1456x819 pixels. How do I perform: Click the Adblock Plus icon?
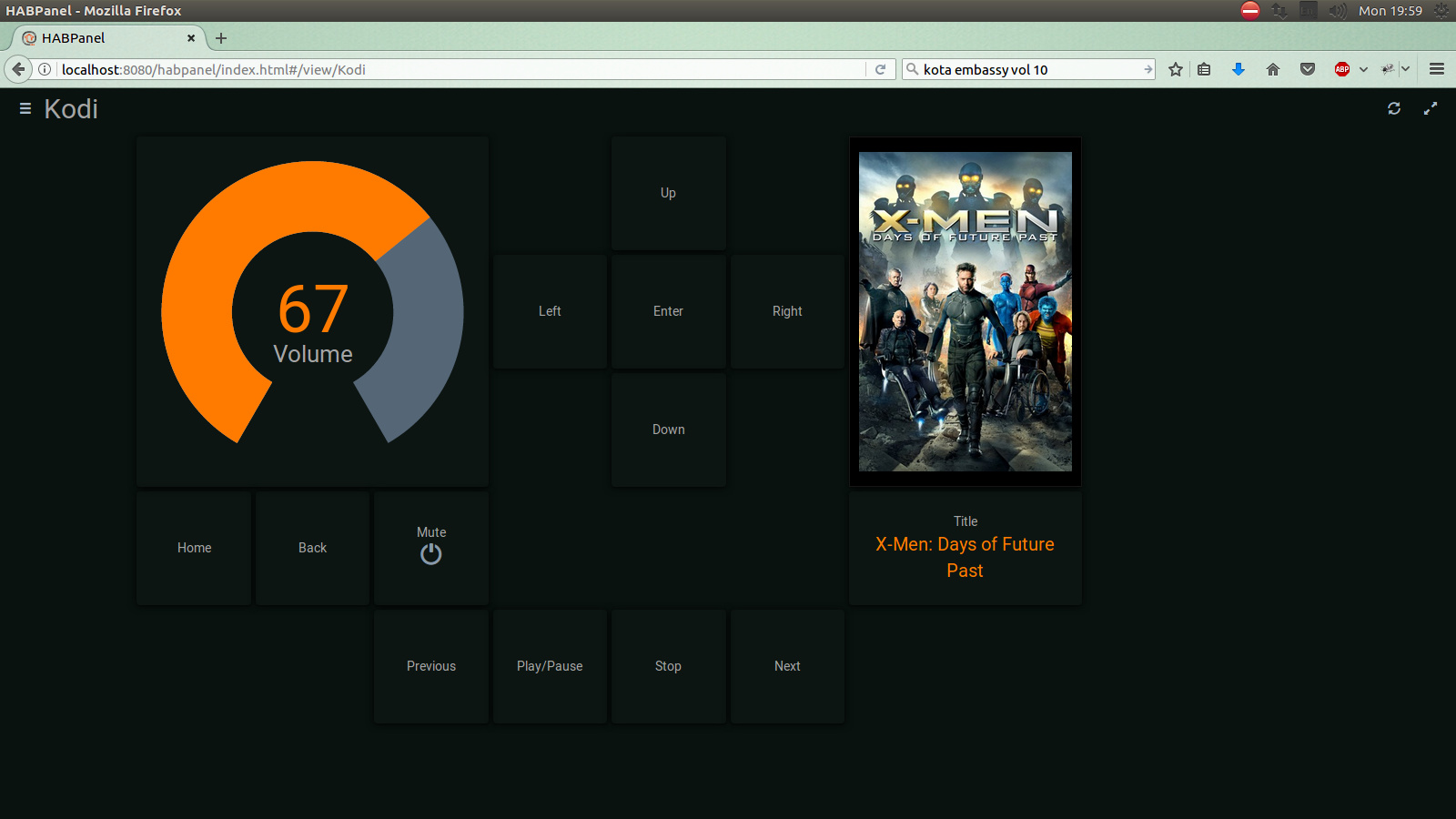(1341, 70)
